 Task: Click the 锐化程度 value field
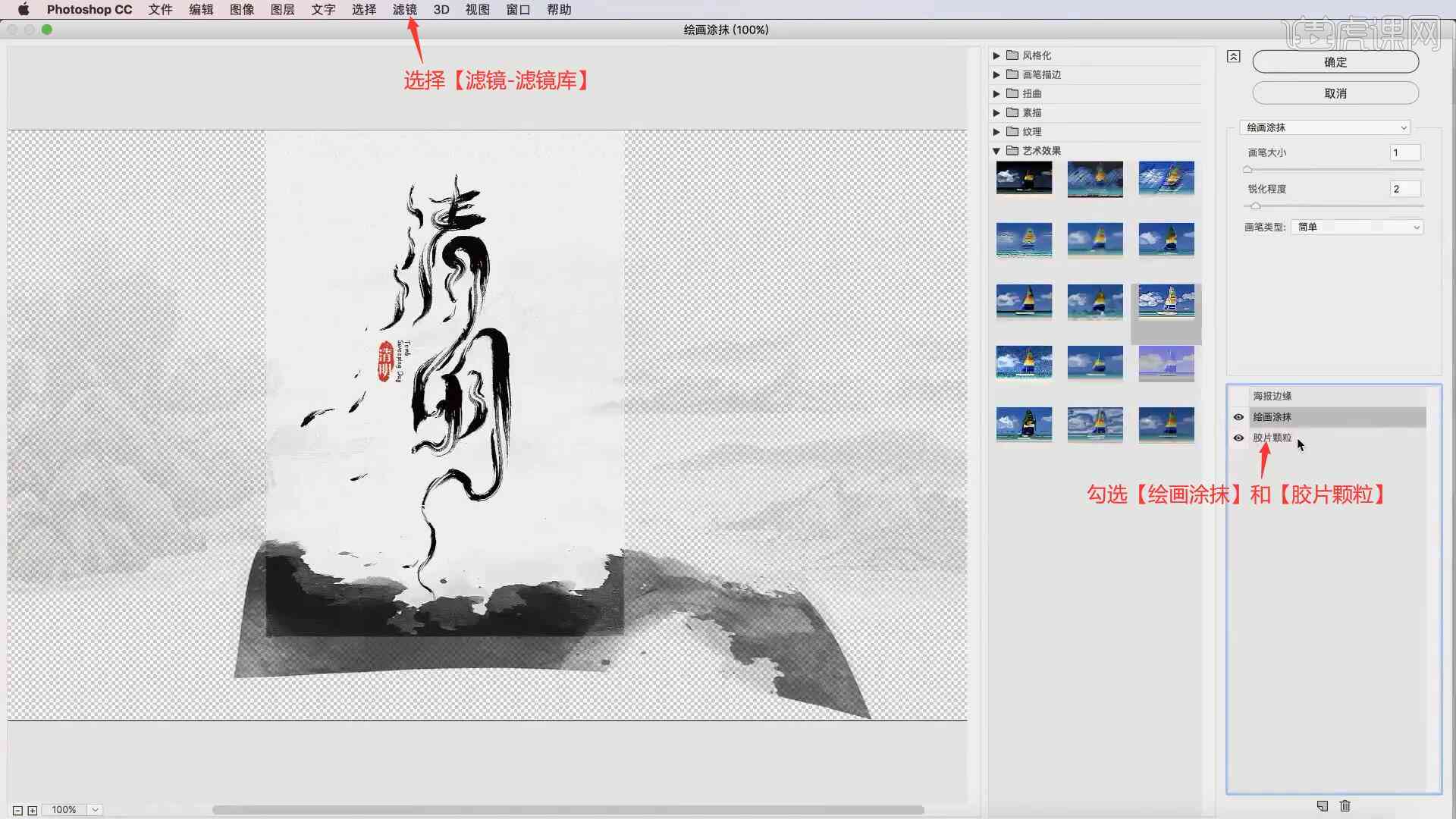(1405, 190)
